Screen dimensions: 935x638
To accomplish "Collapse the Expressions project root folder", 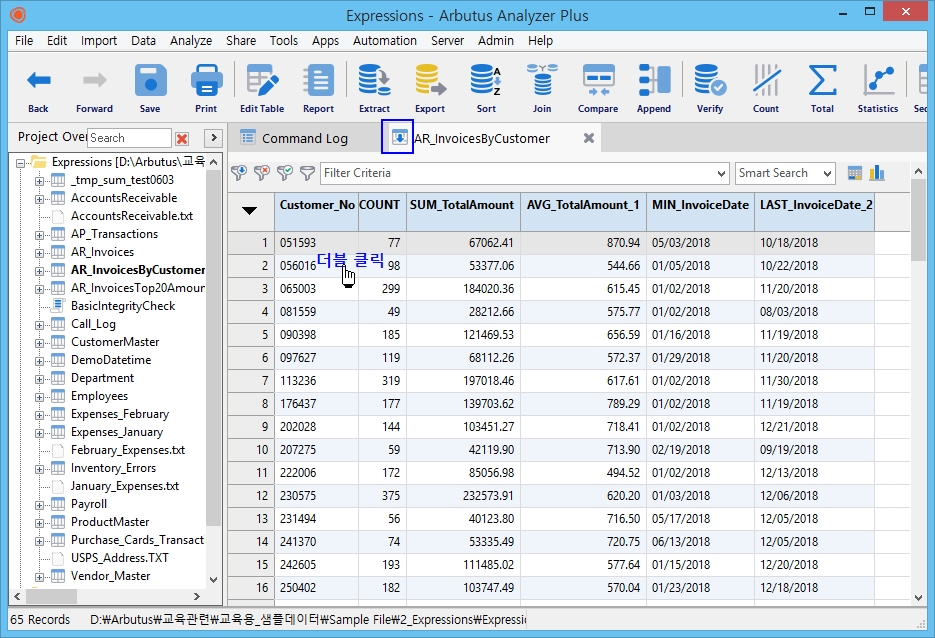I will pos(20,163).
